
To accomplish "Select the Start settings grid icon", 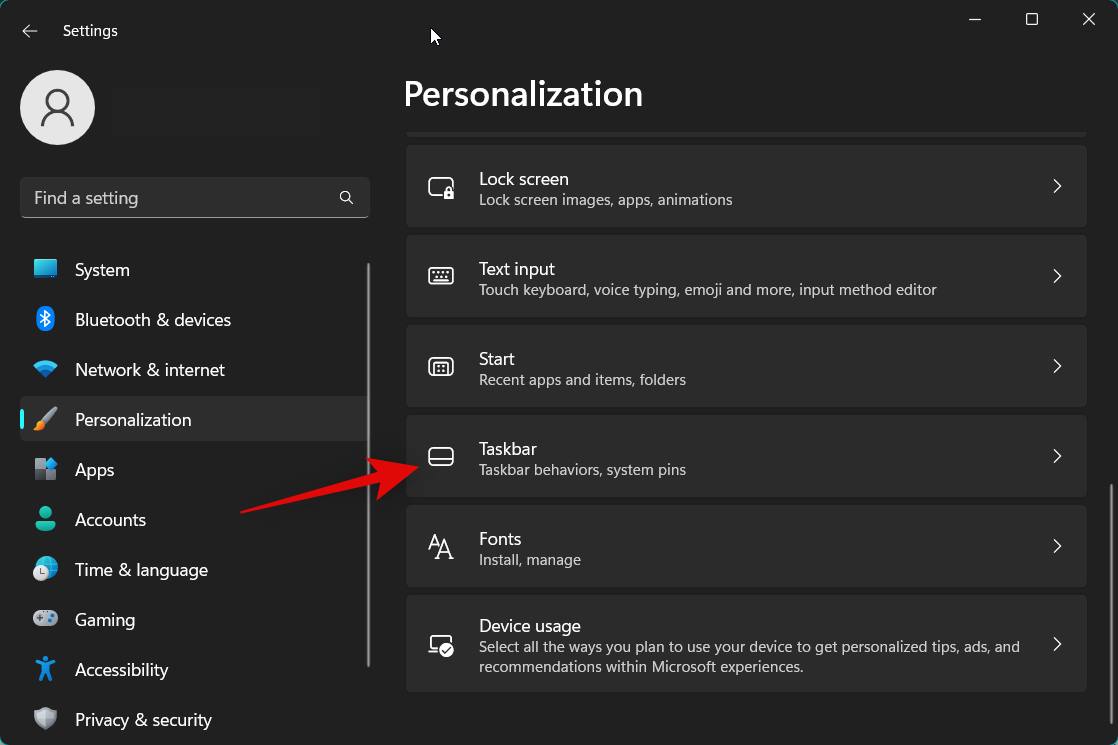I will (x=441, y=366).
